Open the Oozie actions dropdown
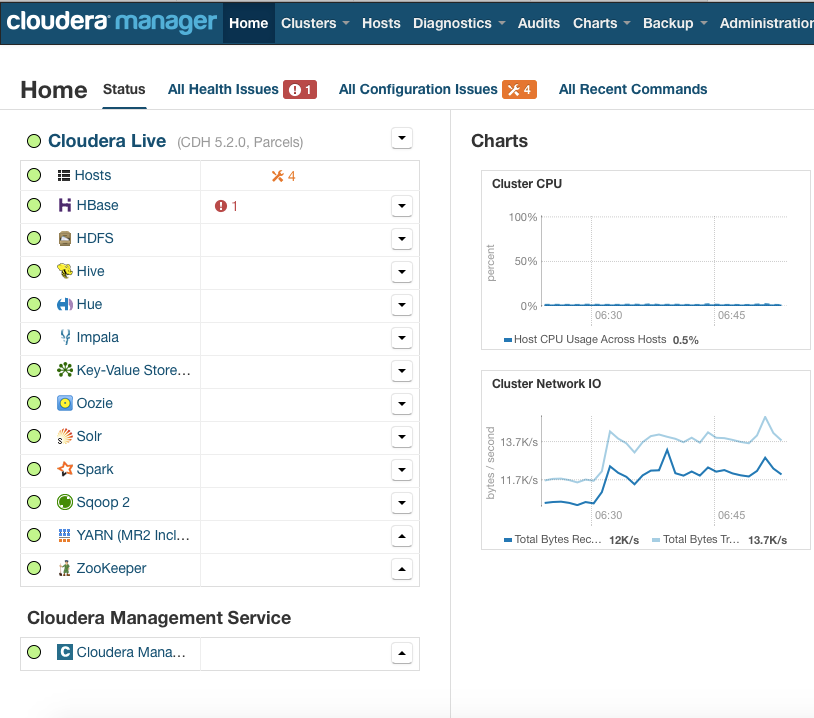814x718 pixels. pos(402,403)
